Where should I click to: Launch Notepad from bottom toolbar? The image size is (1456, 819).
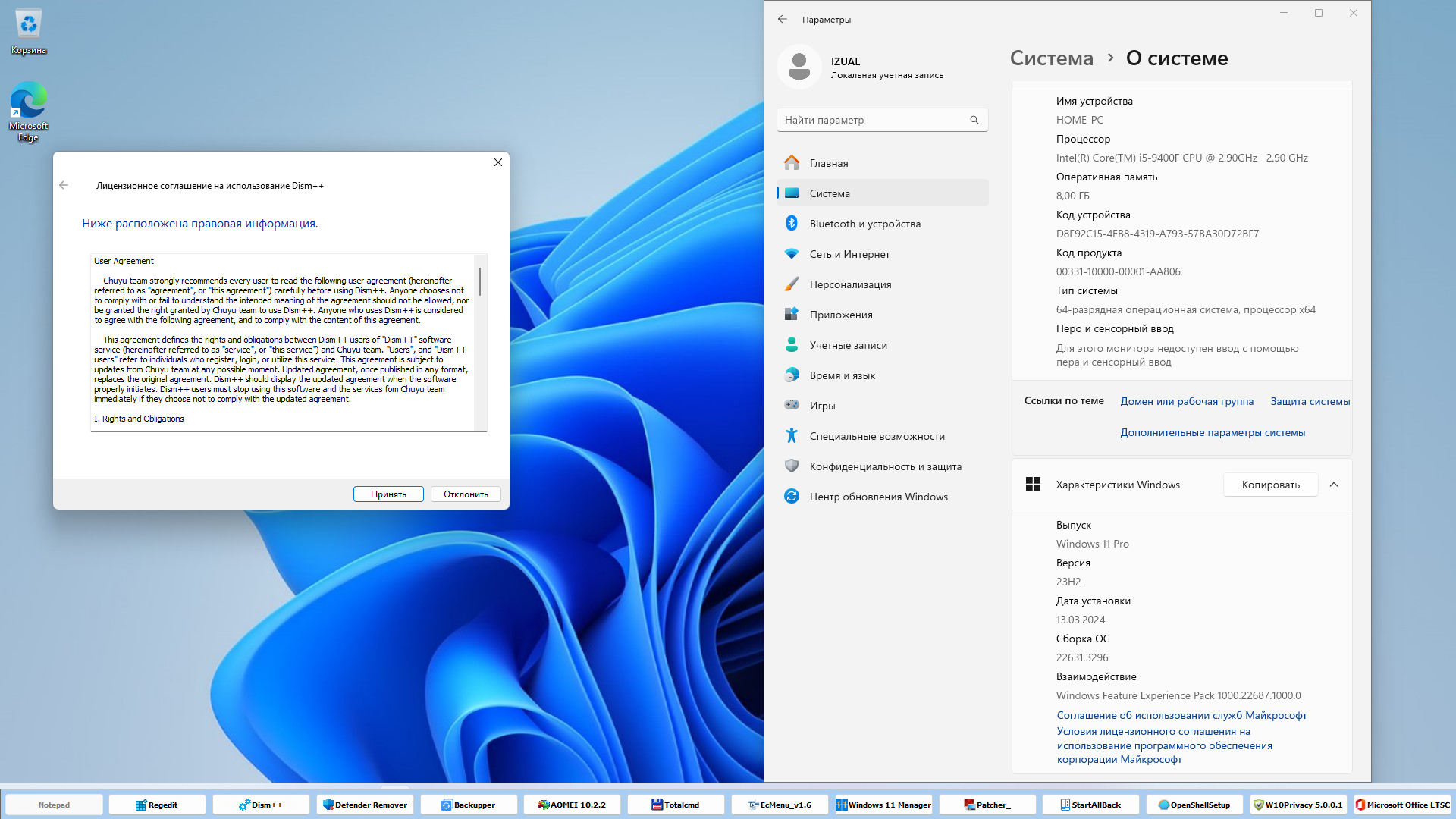[54, 805]
